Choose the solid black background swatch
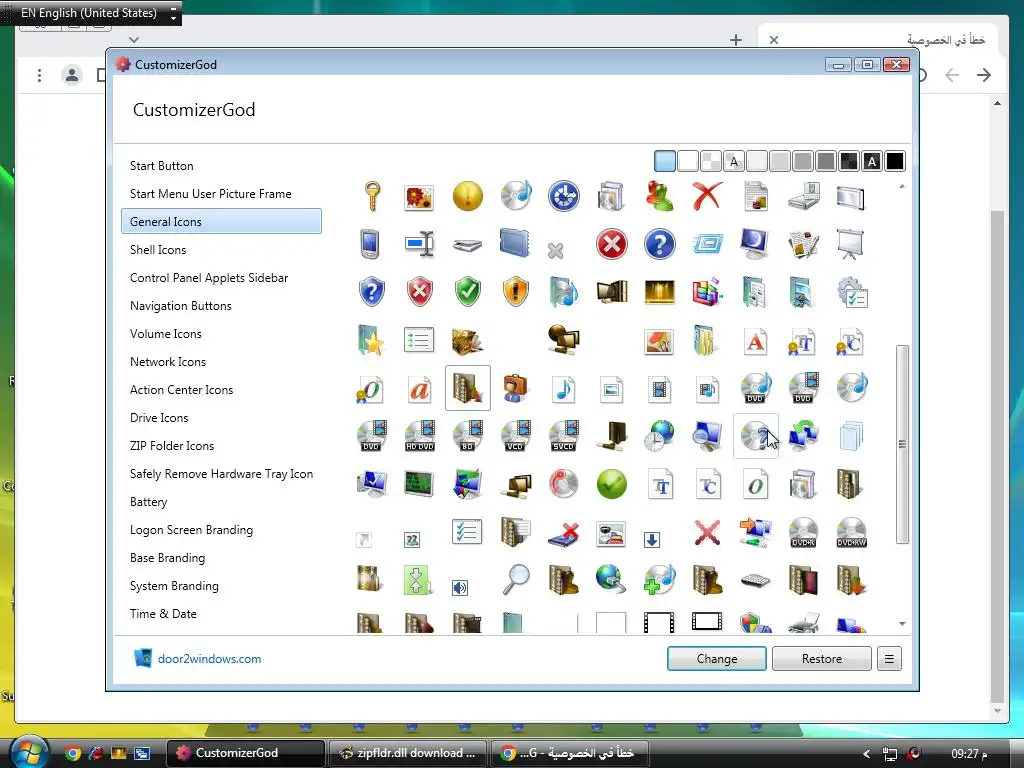The width and height of the screenshot is (1024, 768). pos(895,161)
